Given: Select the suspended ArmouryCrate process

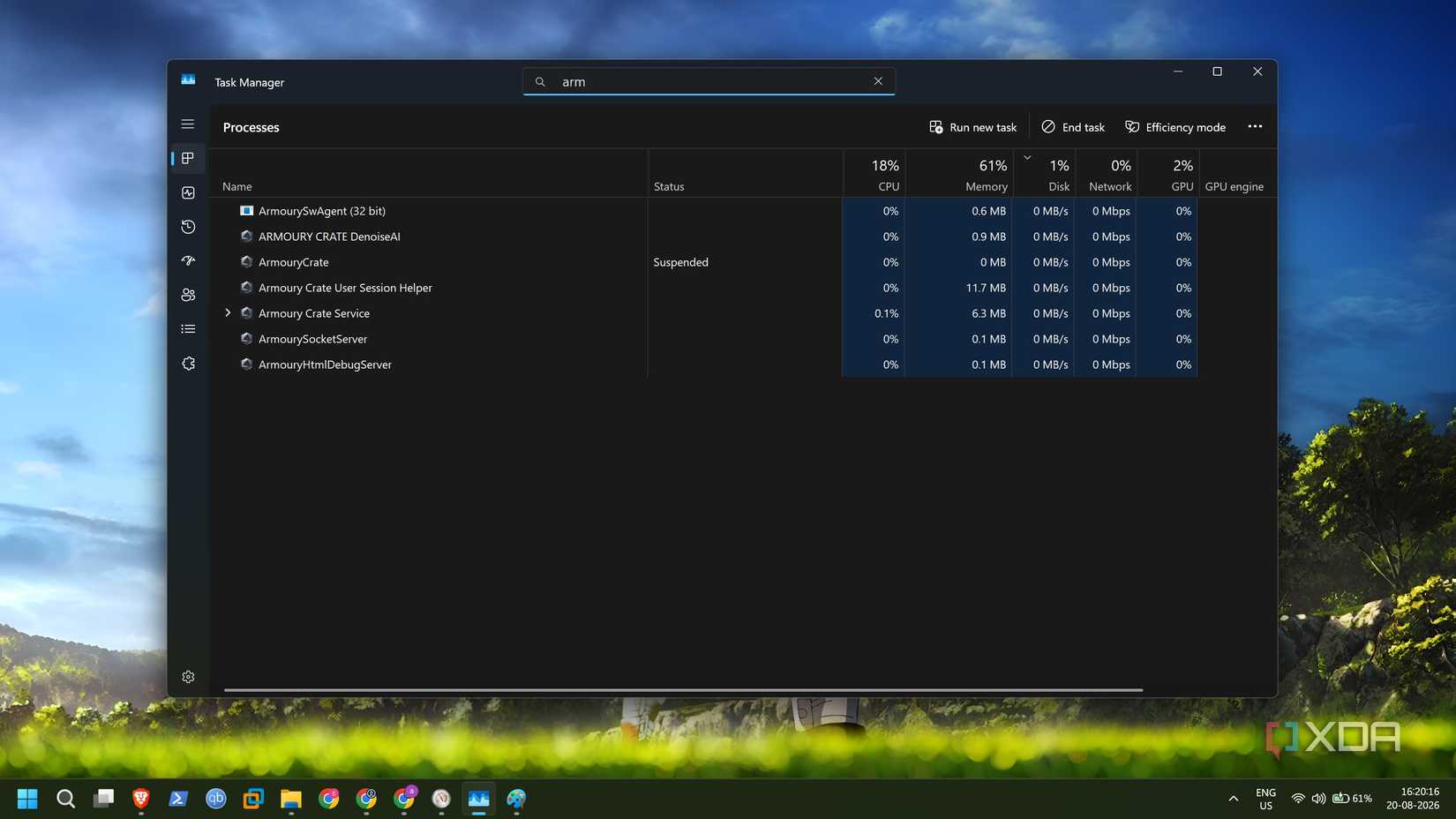Looking at the screenshot, I should (x=703, y=262).
